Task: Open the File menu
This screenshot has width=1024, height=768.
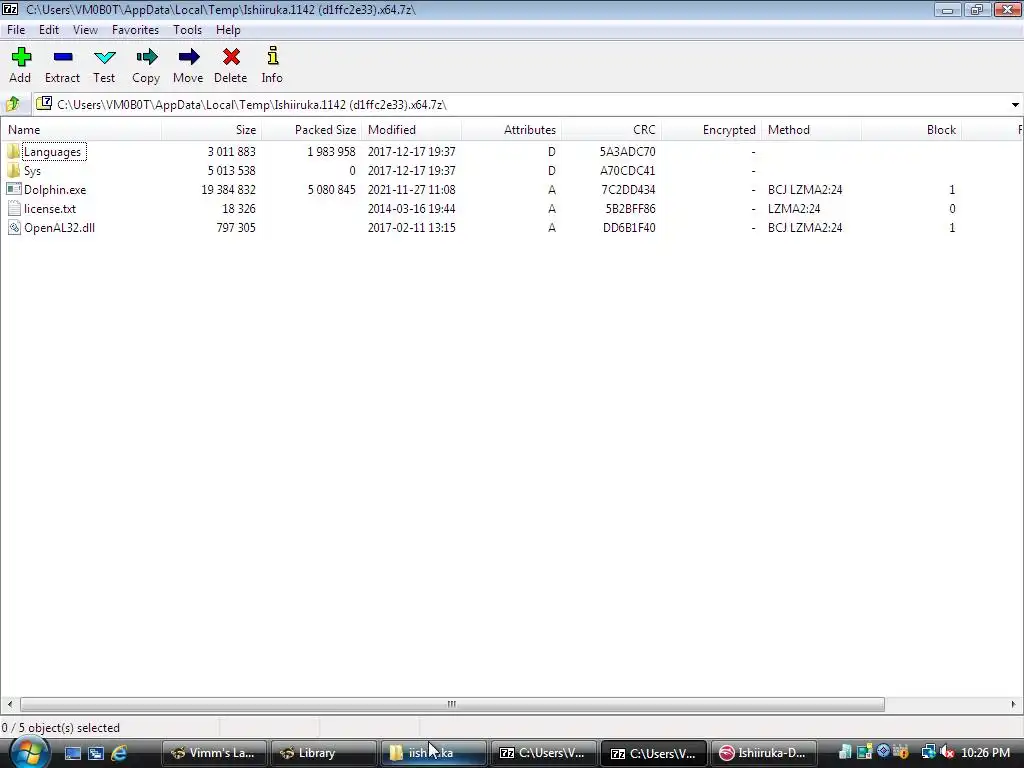Action: pos(16,29)
